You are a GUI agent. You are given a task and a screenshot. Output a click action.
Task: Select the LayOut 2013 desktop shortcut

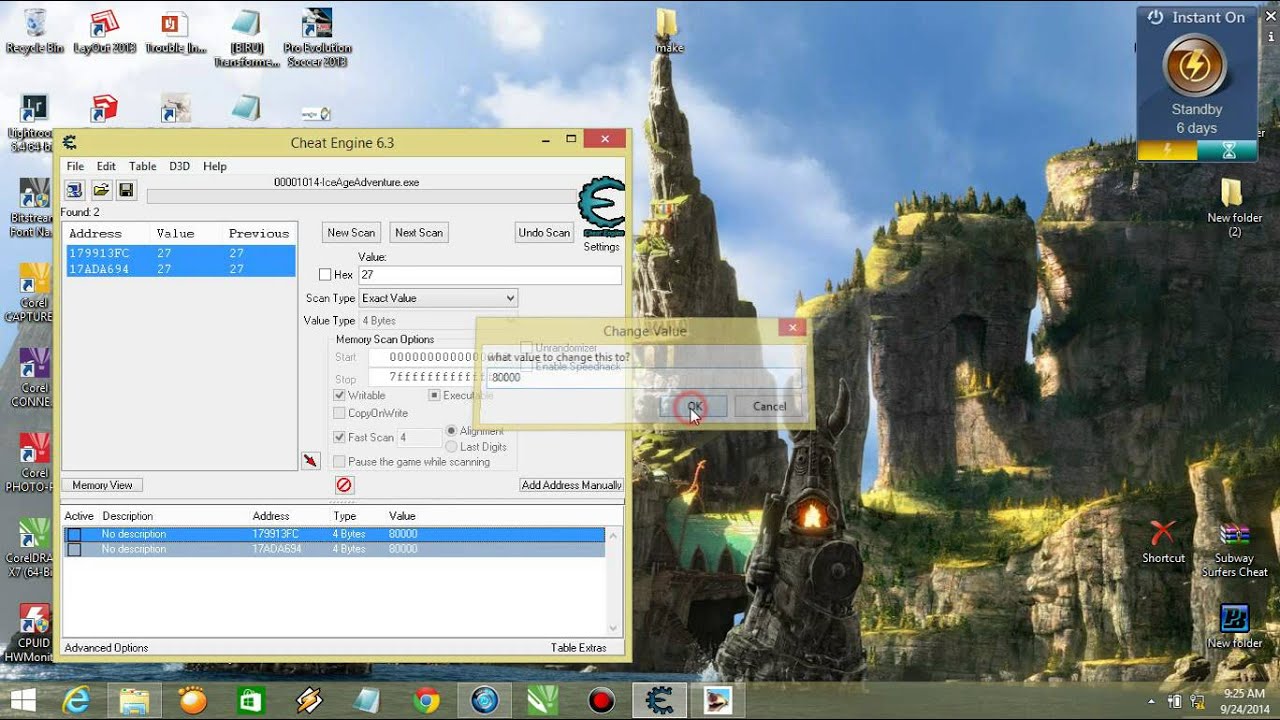pos(105,31)
